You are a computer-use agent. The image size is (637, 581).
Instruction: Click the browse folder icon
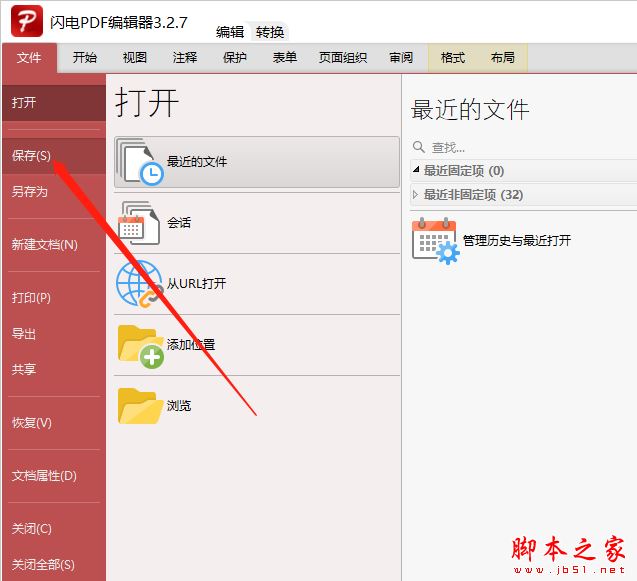(x=140, y=406)
